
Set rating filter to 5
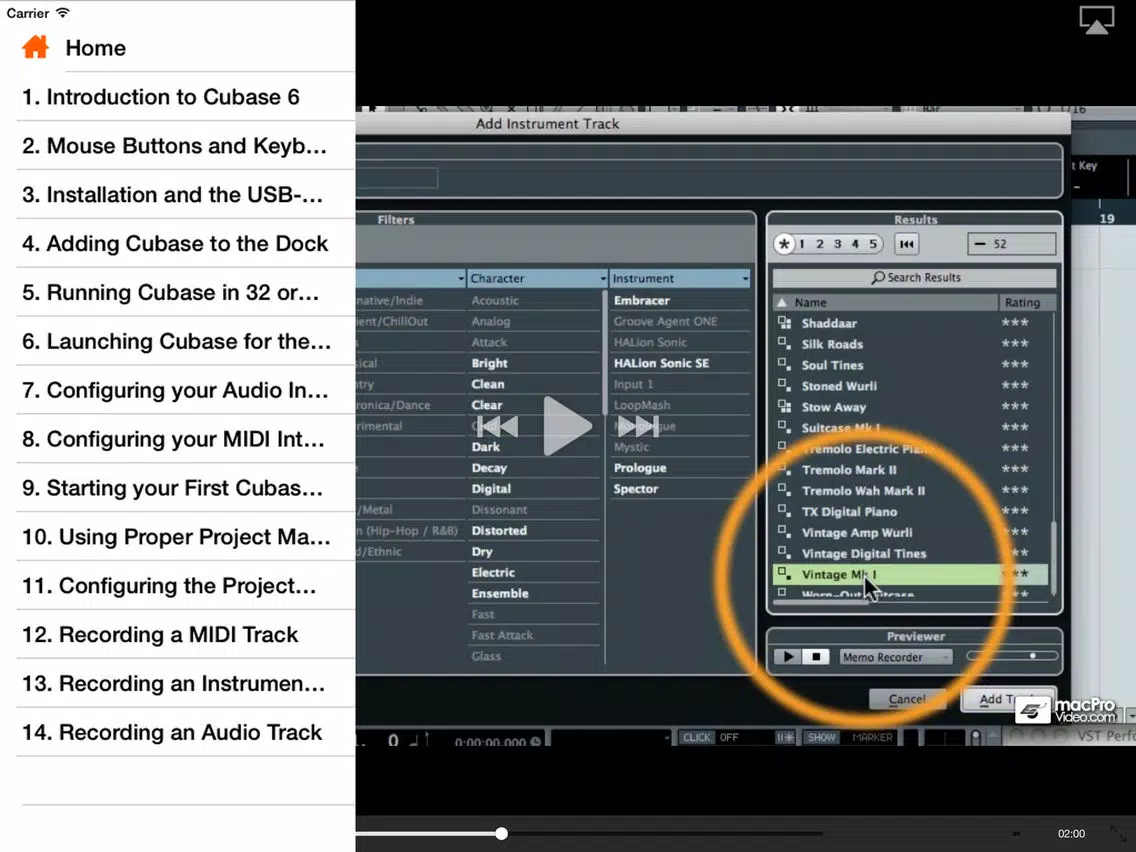tap(873, 244)
